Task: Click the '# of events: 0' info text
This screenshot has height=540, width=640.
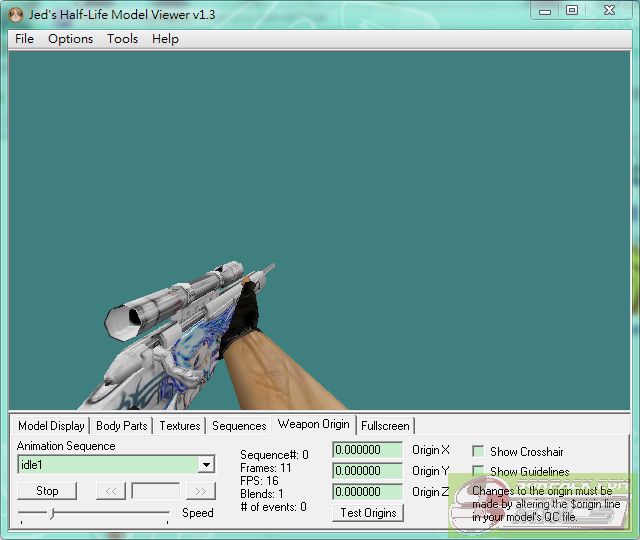Action: (x=273, y=507)
